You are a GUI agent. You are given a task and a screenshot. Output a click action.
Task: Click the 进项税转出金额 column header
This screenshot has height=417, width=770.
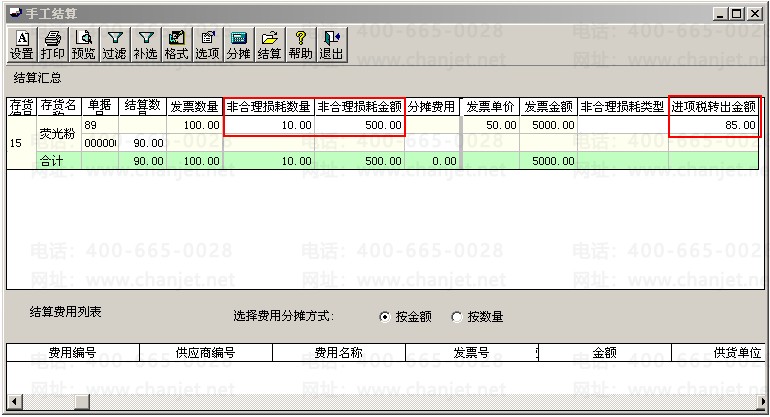point(714,107)
